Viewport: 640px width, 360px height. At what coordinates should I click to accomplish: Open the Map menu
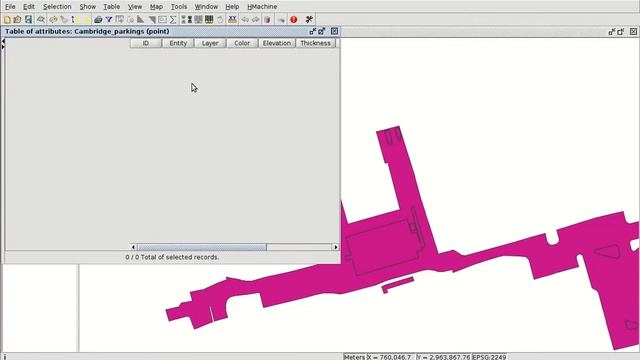156,7
